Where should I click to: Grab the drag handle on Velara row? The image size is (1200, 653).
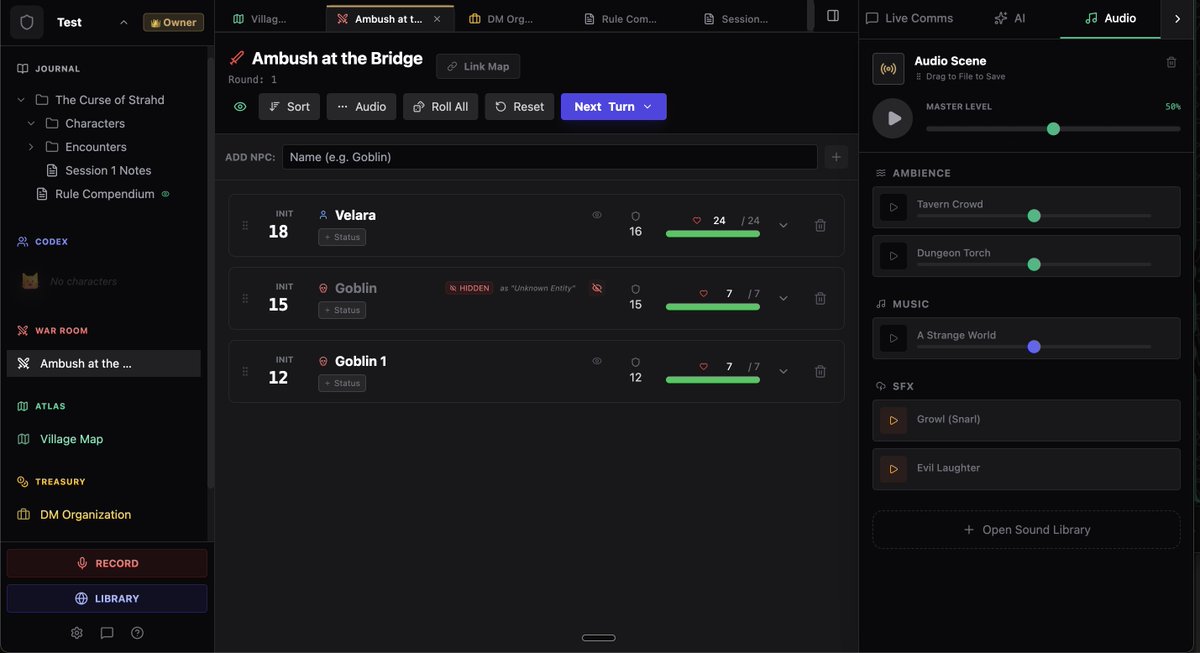pos(245,226)
